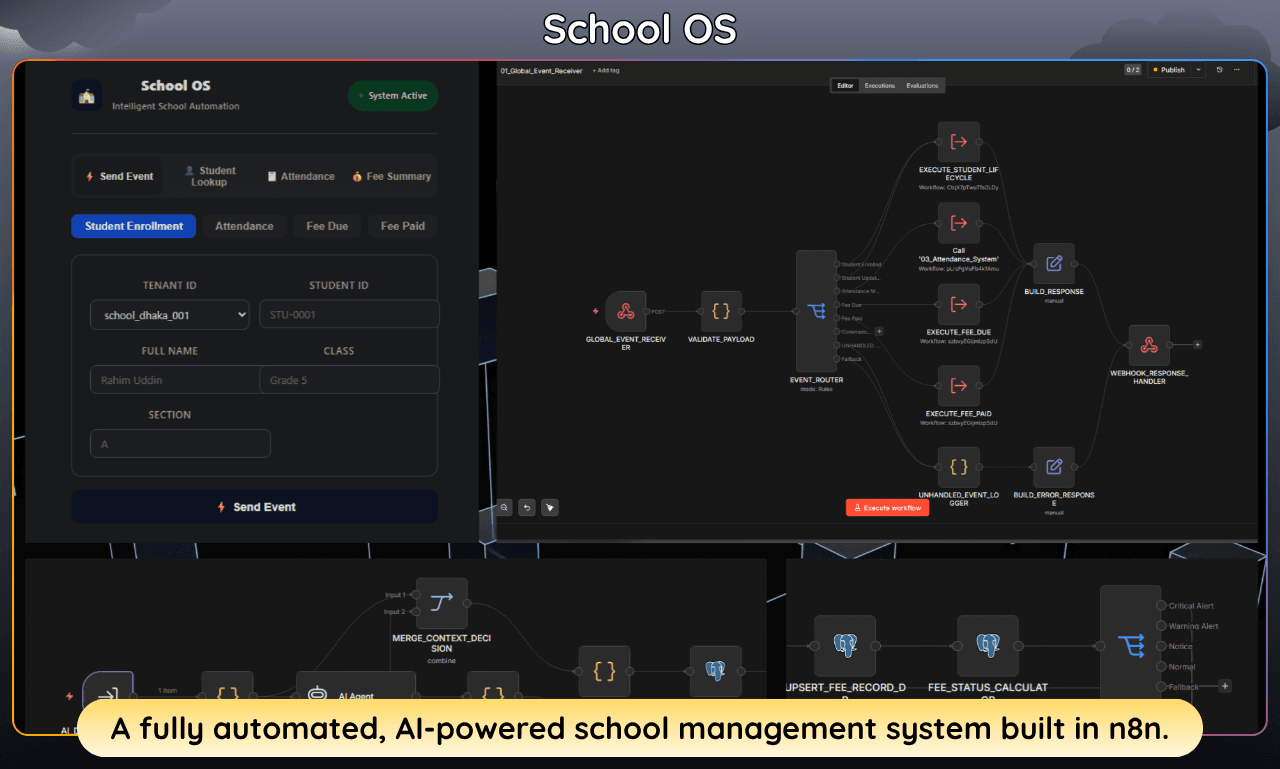
Task: Click the undo icon on canvas toolbar
Action: (527, 507)
